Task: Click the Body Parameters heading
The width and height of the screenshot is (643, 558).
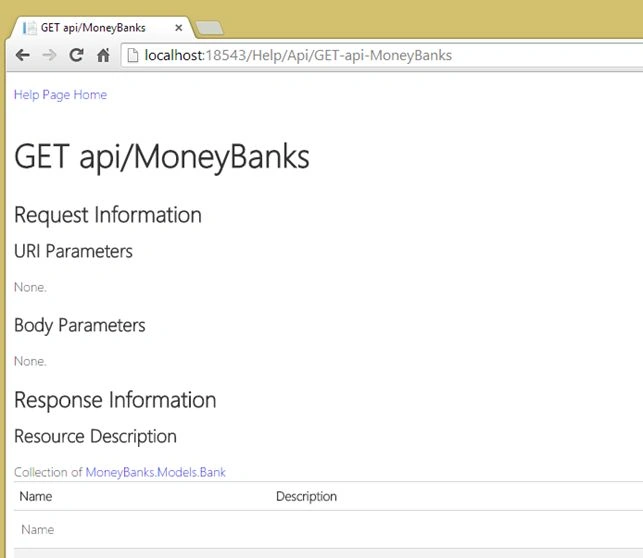Action: tap(80, 326)
